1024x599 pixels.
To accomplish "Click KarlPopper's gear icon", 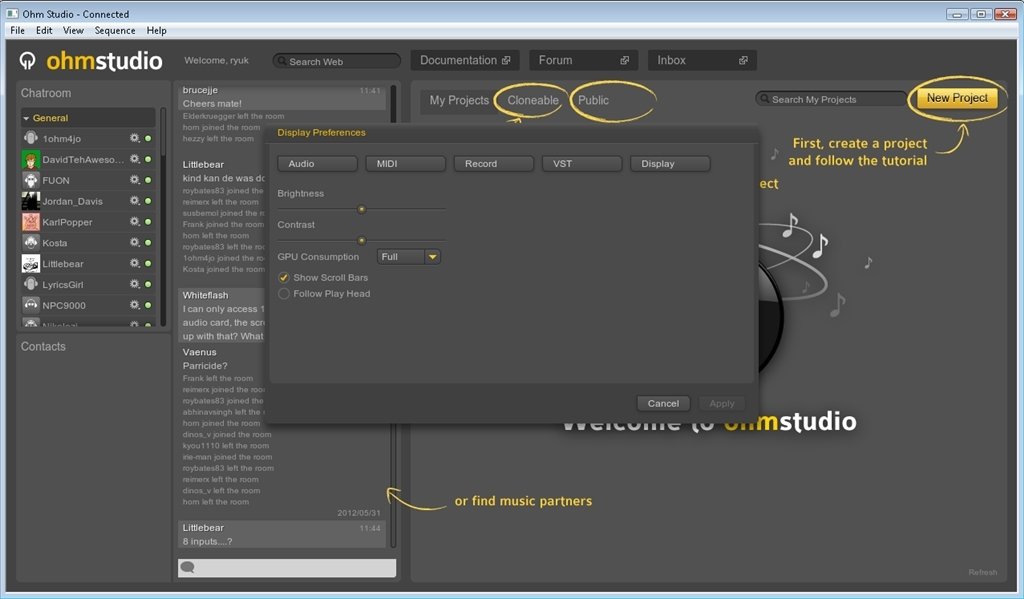I will coord(135,222).
